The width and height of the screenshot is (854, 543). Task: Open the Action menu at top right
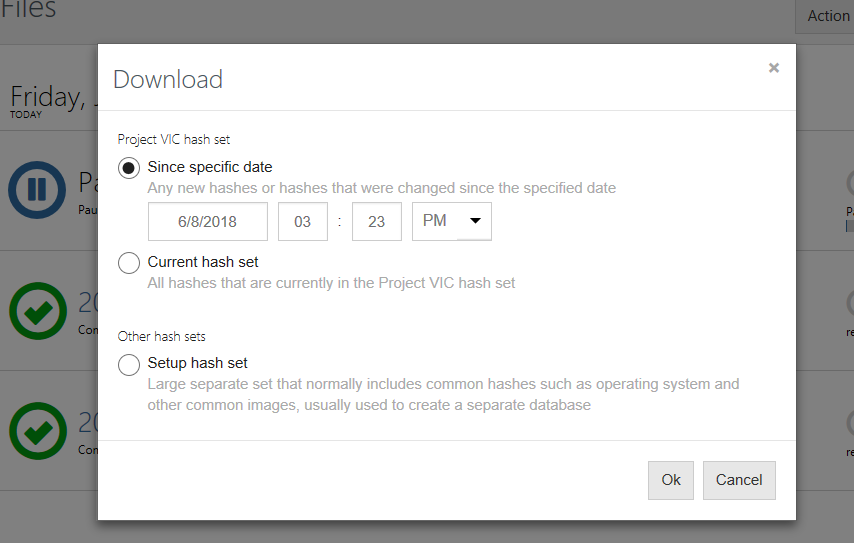(x=825, y=16)
